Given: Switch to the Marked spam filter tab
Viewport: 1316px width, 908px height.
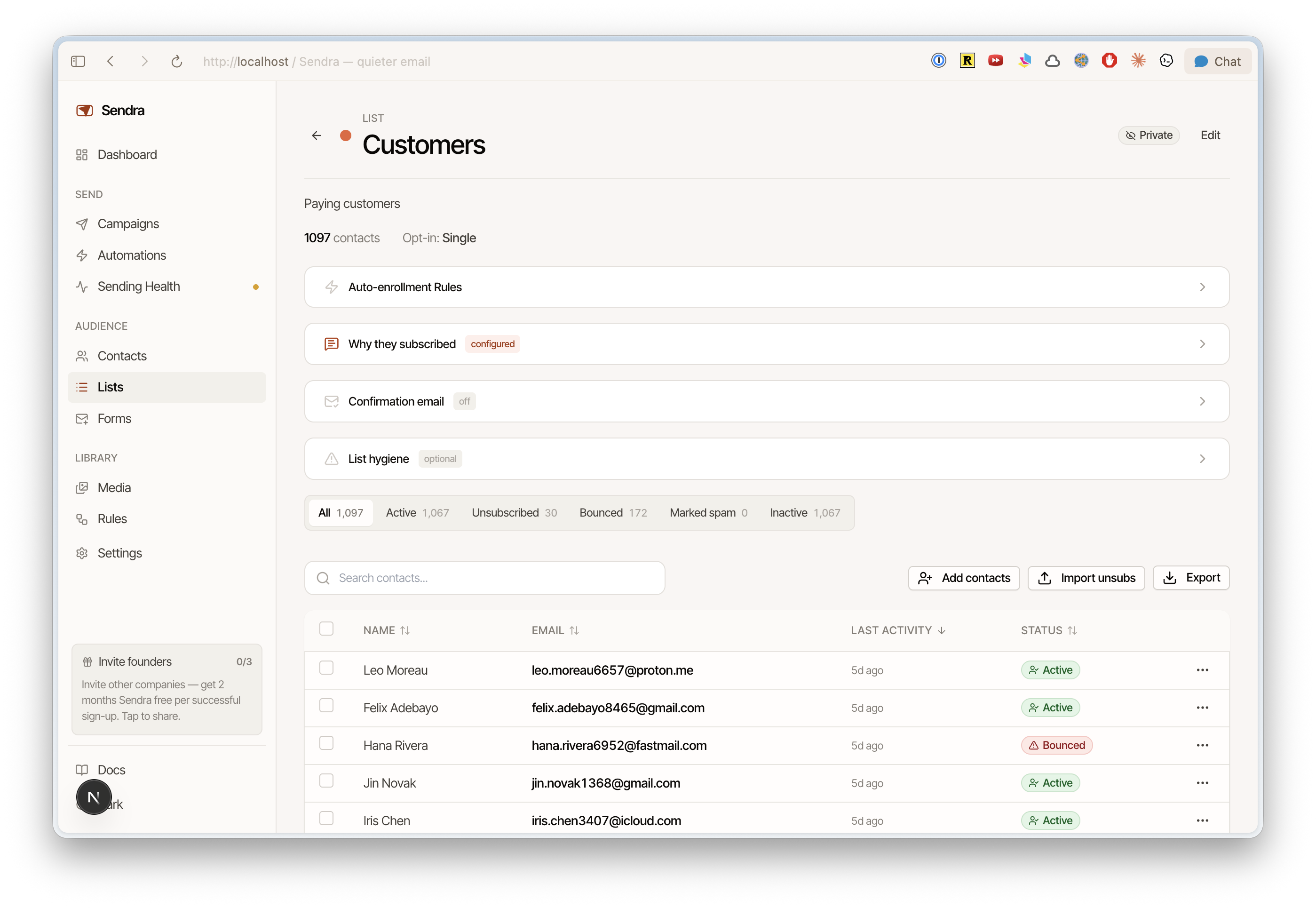Looking at the screenshot, I should point(709,513).
